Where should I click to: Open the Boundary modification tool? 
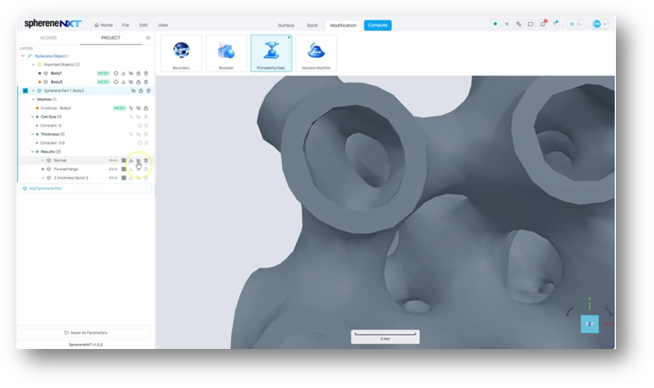[x=181, y=53]
